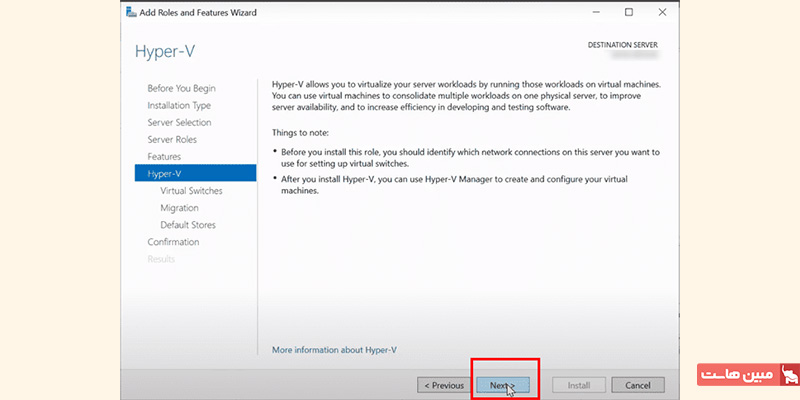800x400 pixels.
Task: Select Installation Type step
Action: [x=179, y=106]
